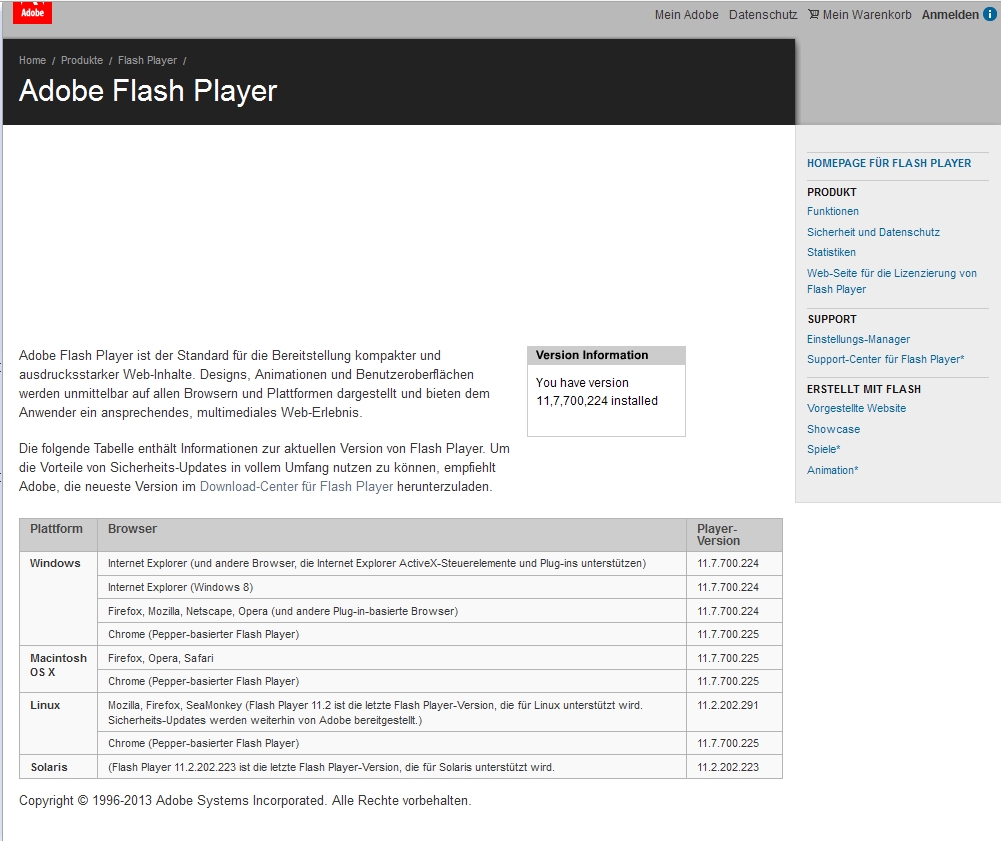
Task: Click the Solaris Flash Player 11.2.202.223 description
Action: [331, 767]
